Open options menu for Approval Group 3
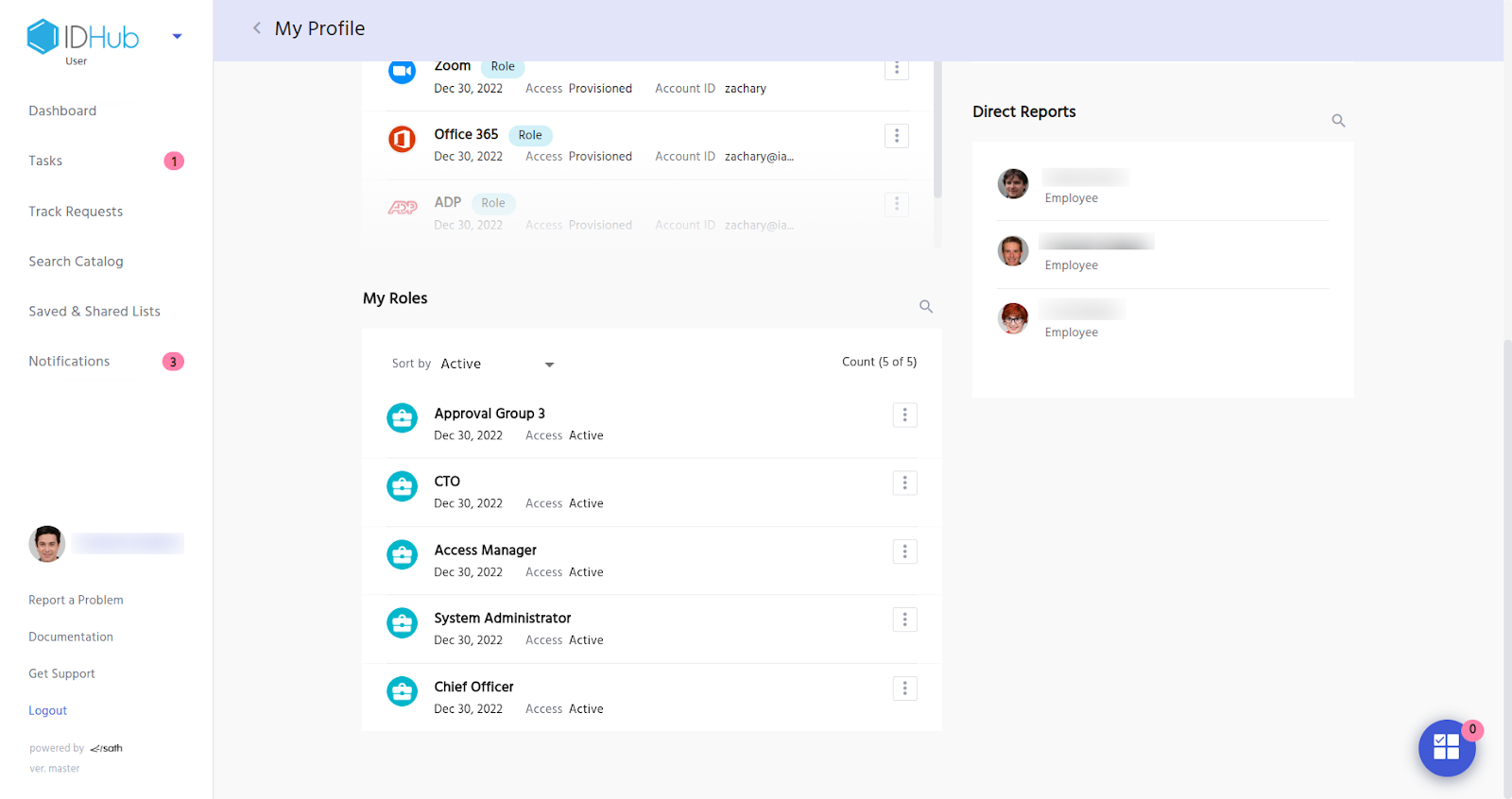1512x799 pixels. [904, 415]
